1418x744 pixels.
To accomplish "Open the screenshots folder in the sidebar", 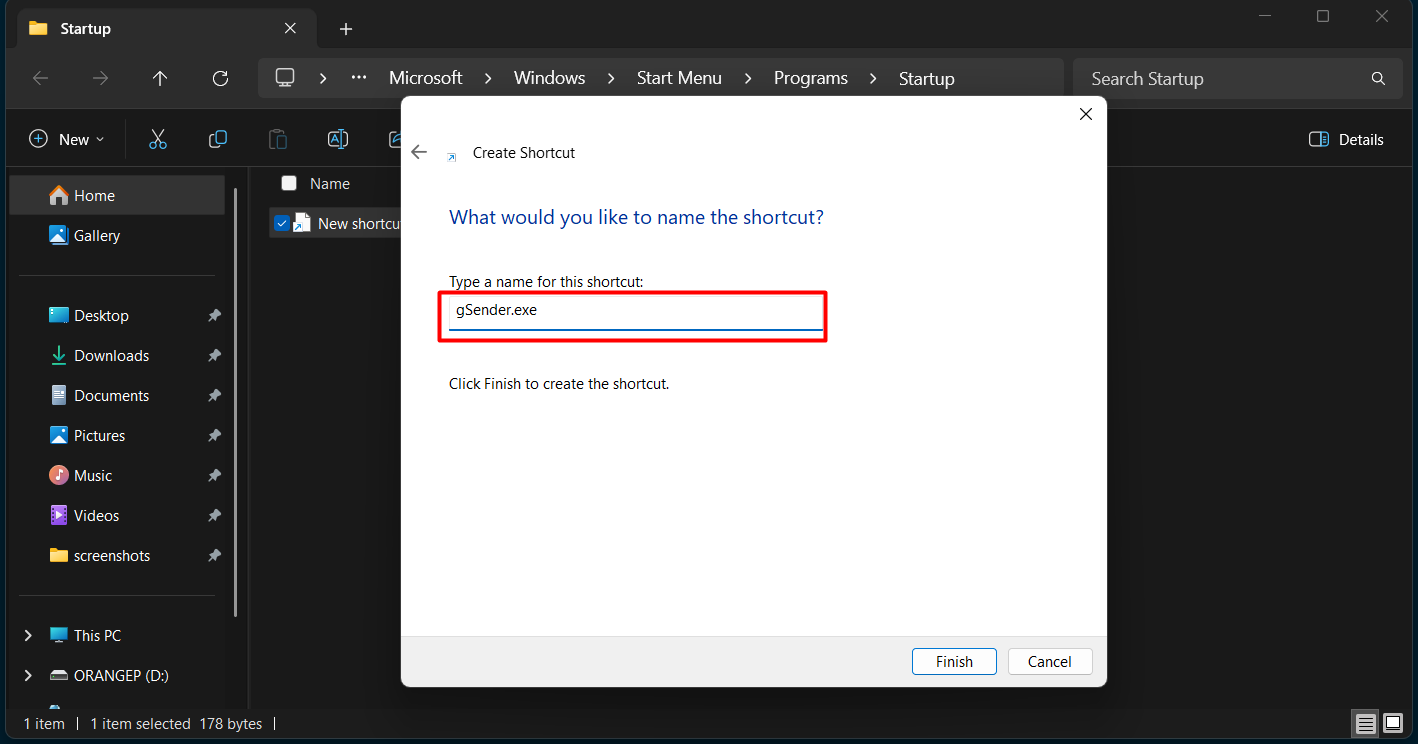I will [111, 555].
